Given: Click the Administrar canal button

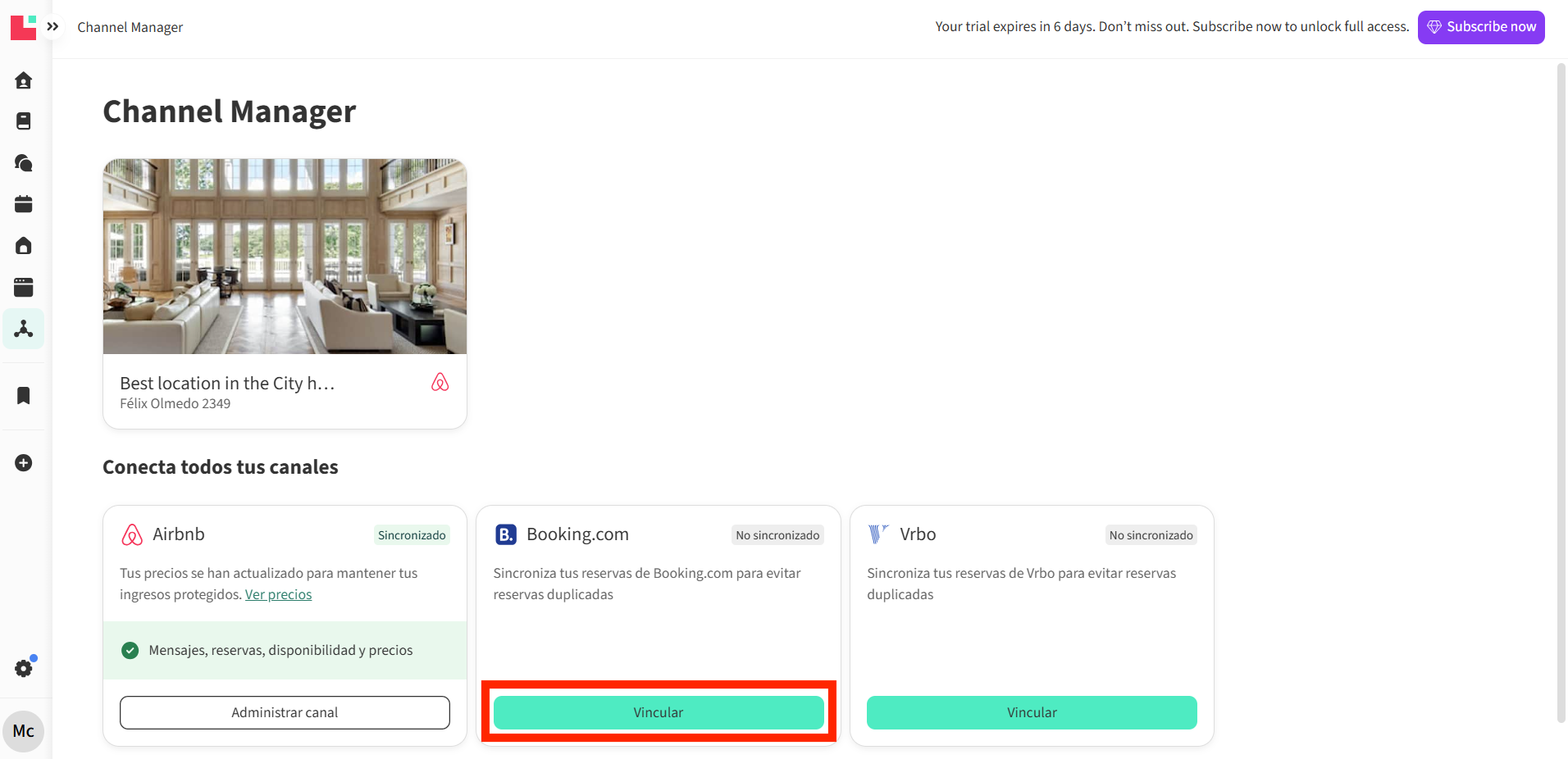Looking at the screenshot, I should 285,712.
